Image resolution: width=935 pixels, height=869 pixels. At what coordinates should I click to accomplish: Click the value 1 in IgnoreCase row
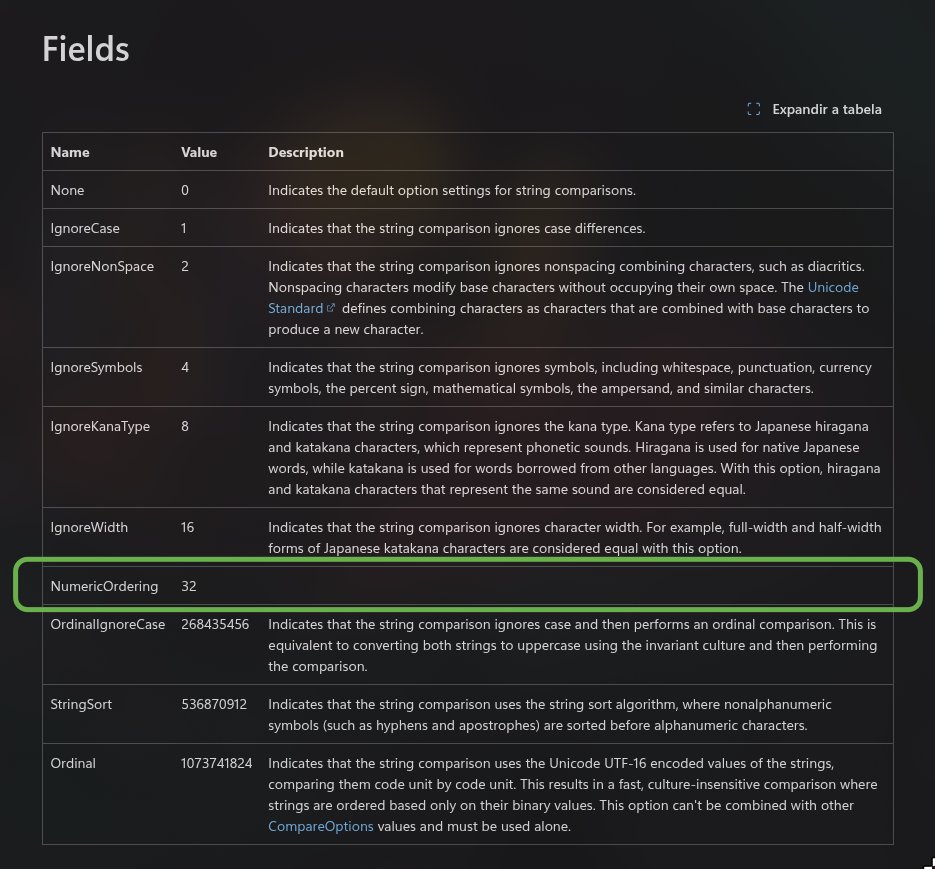[184, 228]
